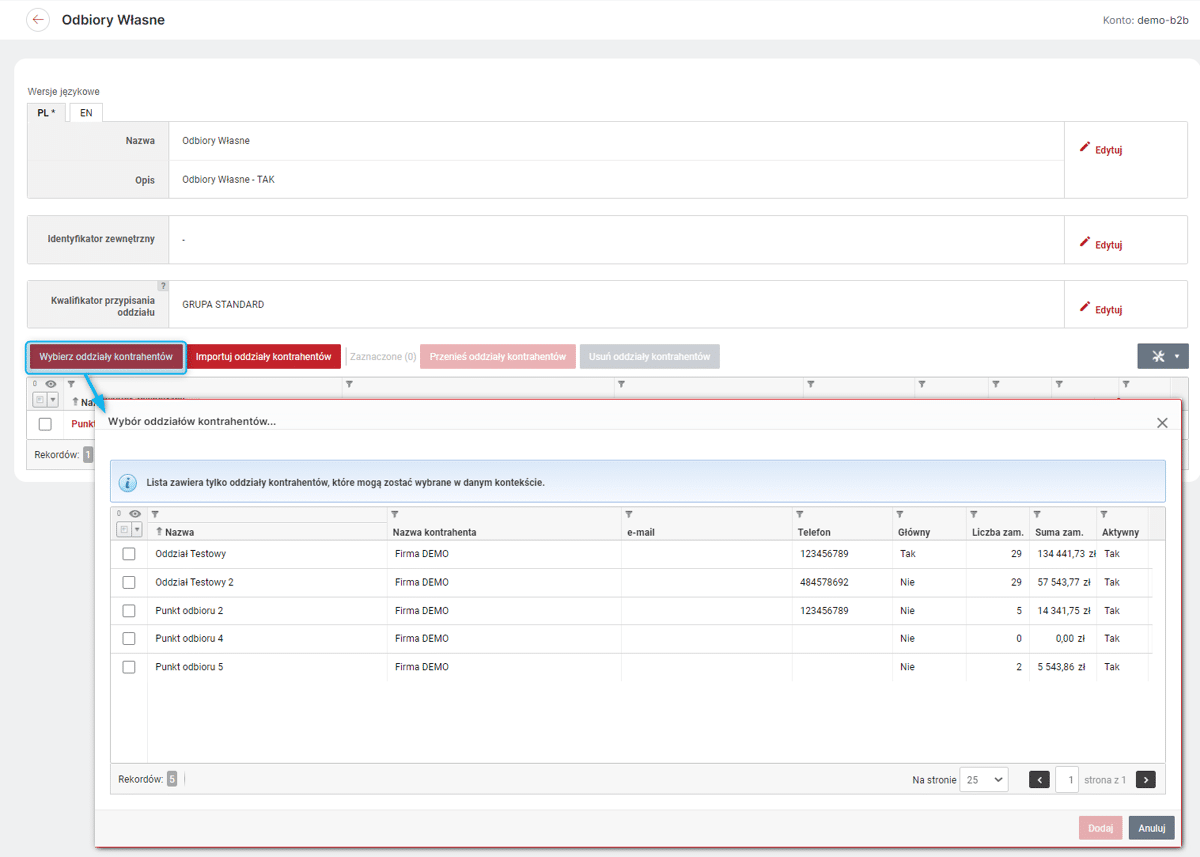This screenshot has height=857, width=1200.
Task: Click the Odbiory Własne - TAK description
Action: click(x=228, y=180)
